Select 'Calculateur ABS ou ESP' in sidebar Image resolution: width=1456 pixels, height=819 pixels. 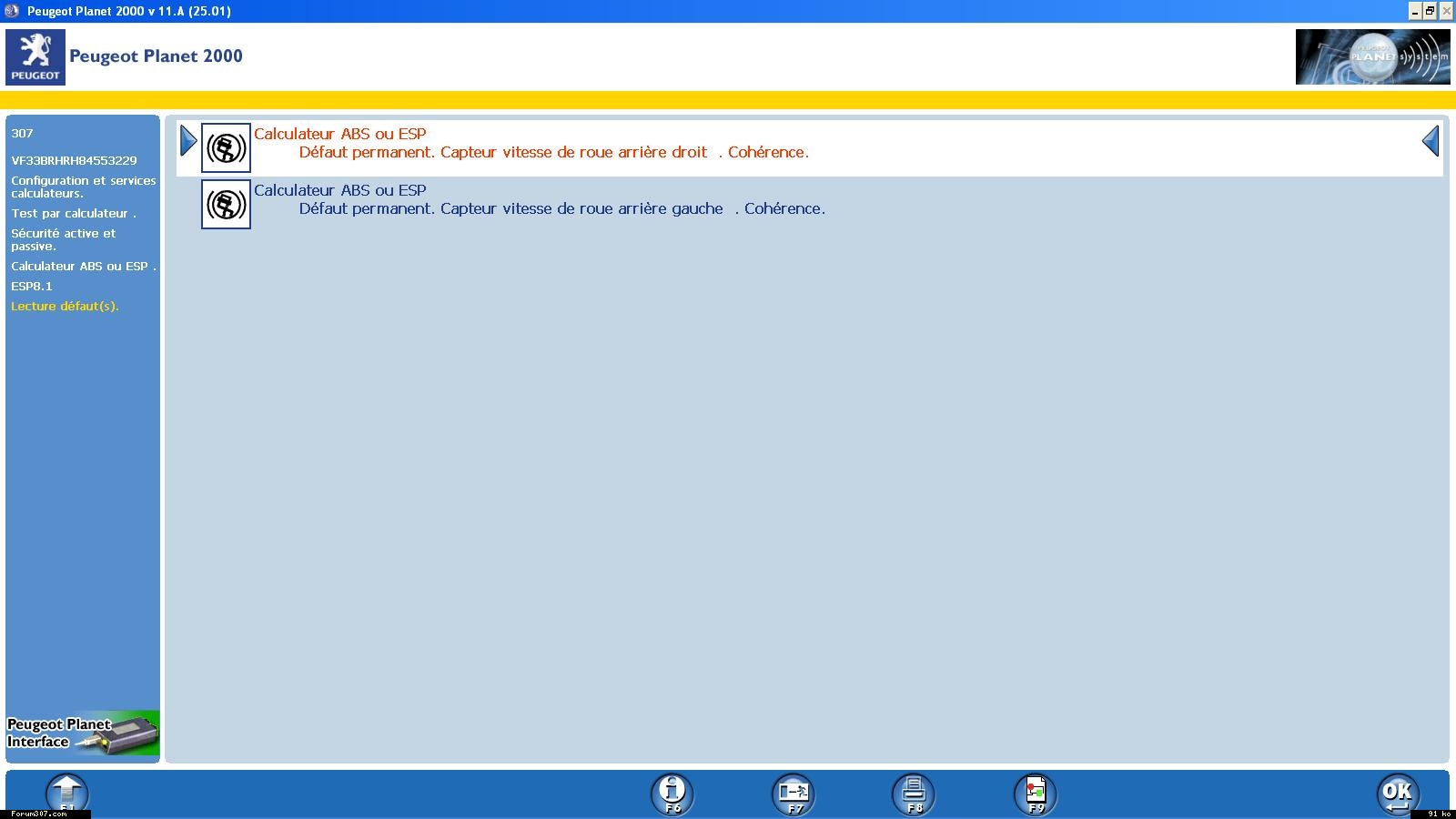coord(84,266)
